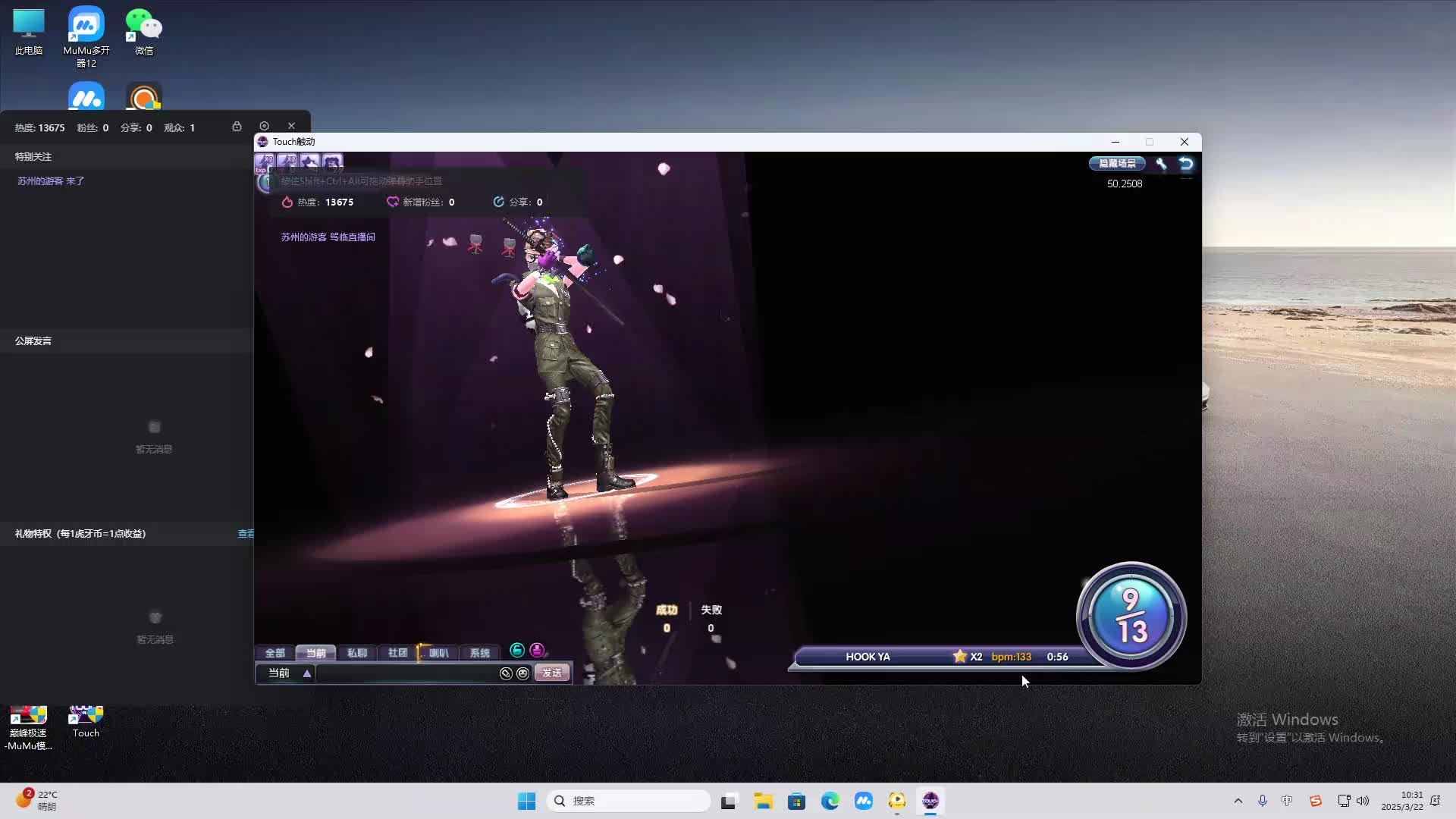Screen dimensions: 1456x819
Task: Expand the system tray hidden icons chevron
Action: click(x=1238, y=801)
